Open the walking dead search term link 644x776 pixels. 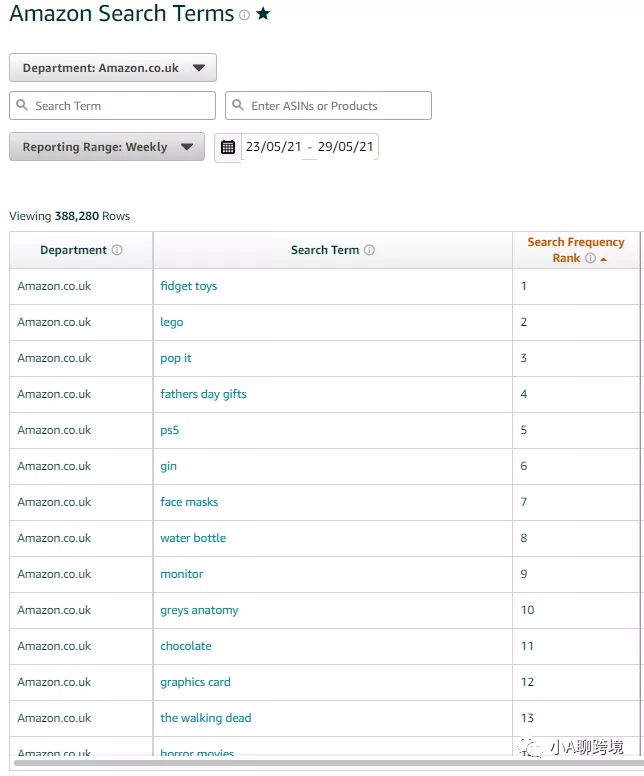coord(206,718)
